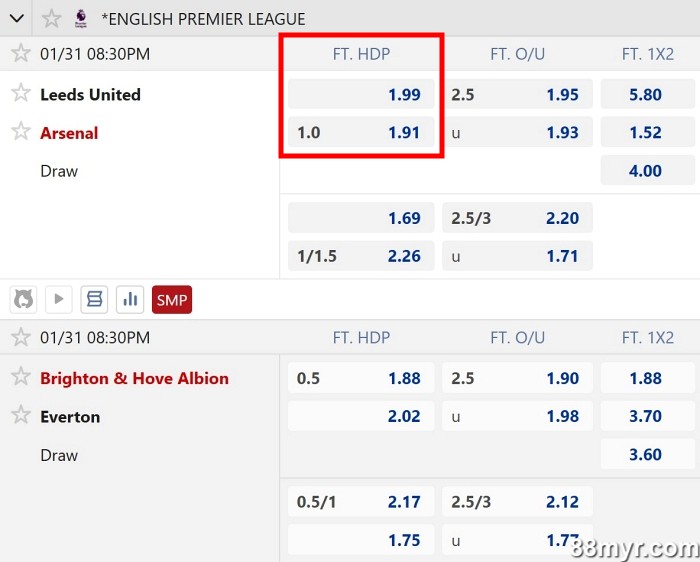Star the Everton team
Image resolution: width=700 pixels, height=562 pixels.
pyautogui.click(x=21, y=416)
